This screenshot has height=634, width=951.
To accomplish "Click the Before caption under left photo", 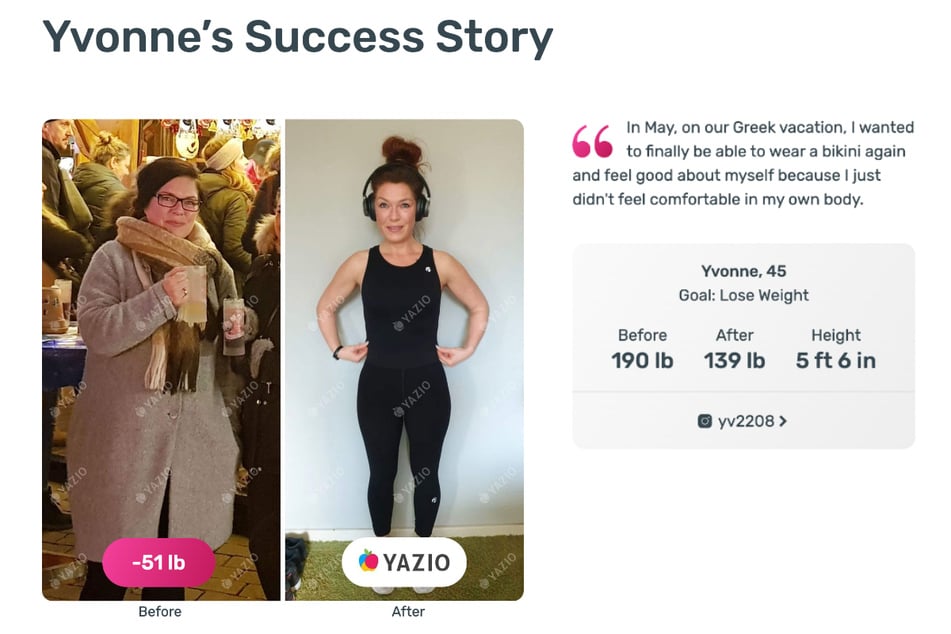I will pos(160,612).
